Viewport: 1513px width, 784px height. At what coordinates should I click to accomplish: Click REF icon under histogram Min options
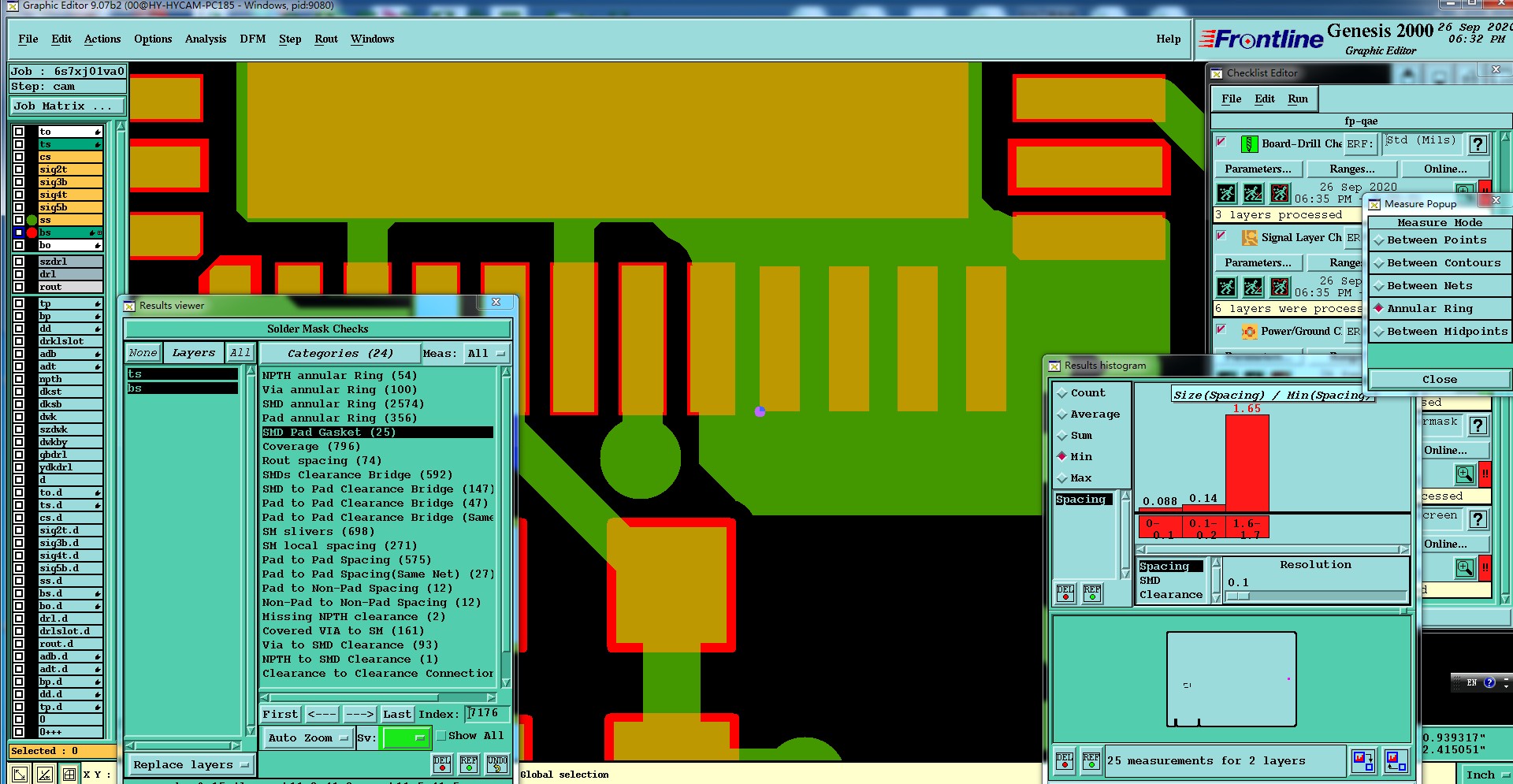click(1092, 593)
